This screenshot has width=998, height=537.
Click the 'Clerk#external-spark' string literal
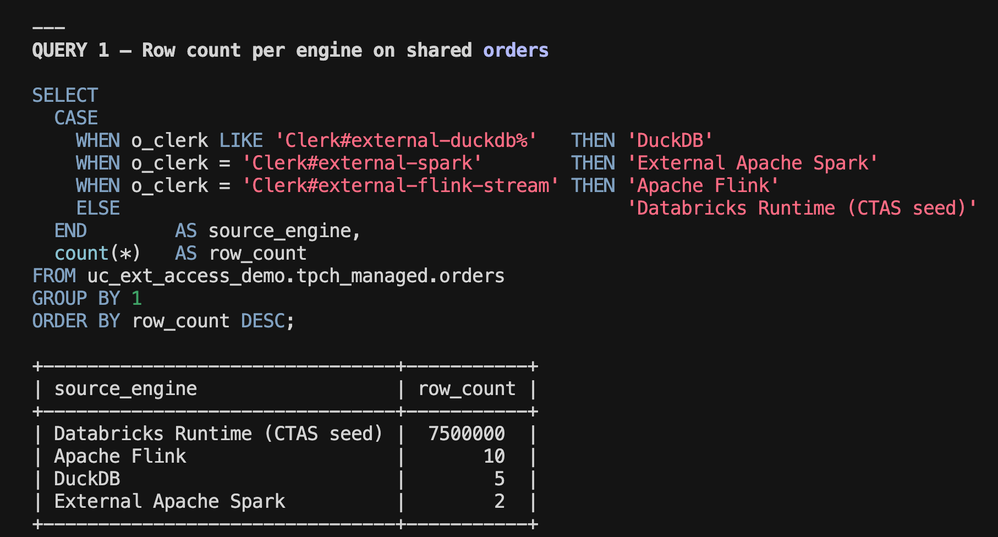pos(362,163)
